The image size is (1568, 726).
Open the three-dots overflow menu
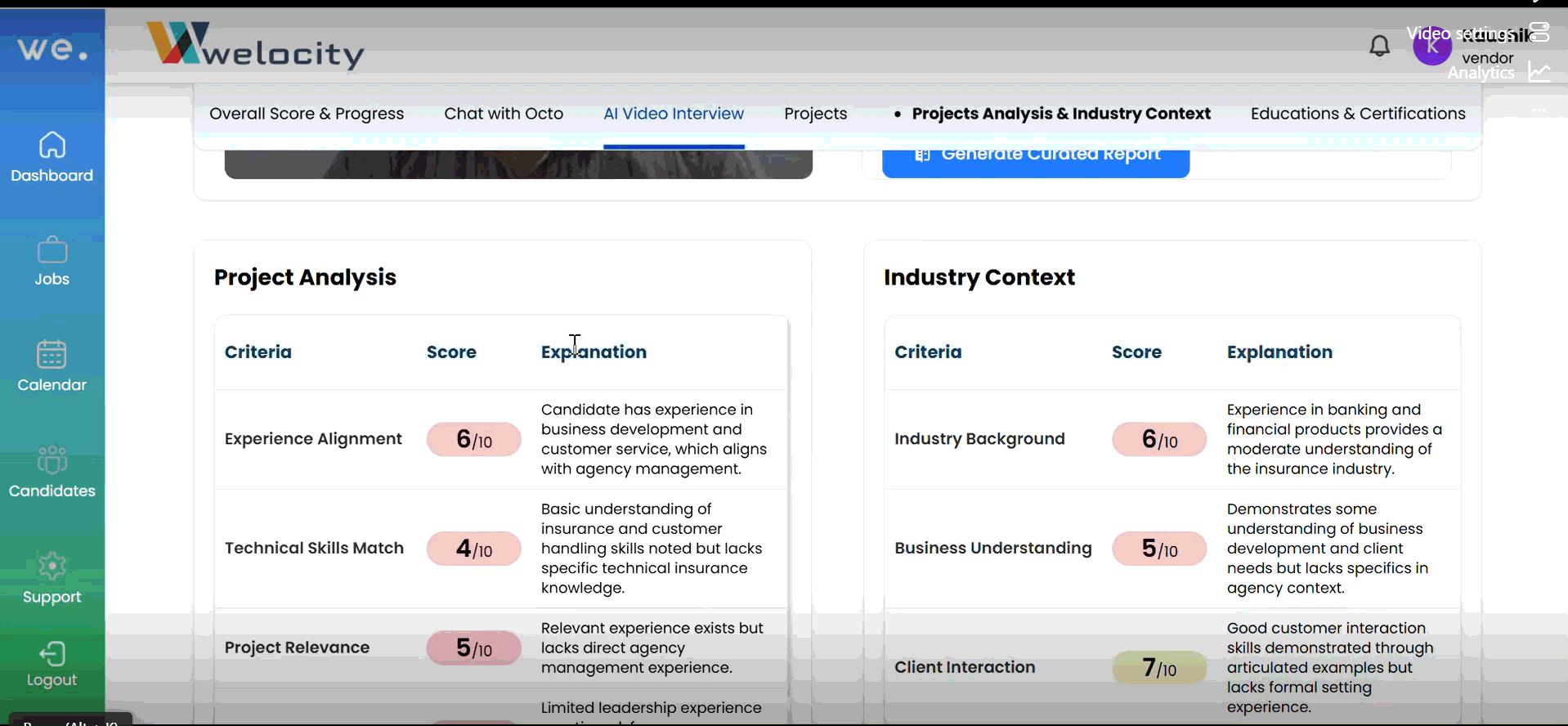coord(1539,110)
